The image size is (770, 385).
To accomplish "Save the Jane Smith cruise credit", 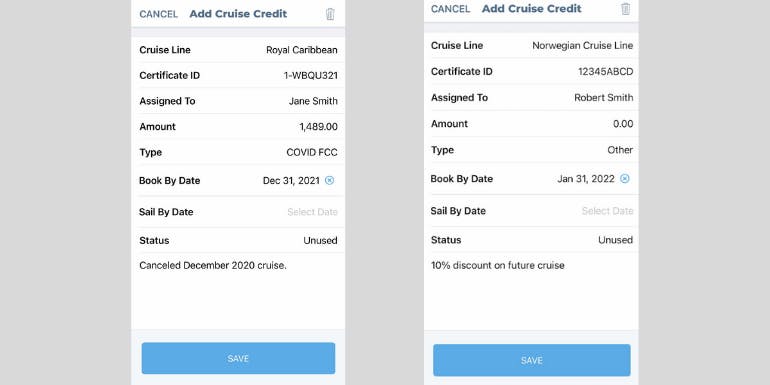I will point(238,358).
